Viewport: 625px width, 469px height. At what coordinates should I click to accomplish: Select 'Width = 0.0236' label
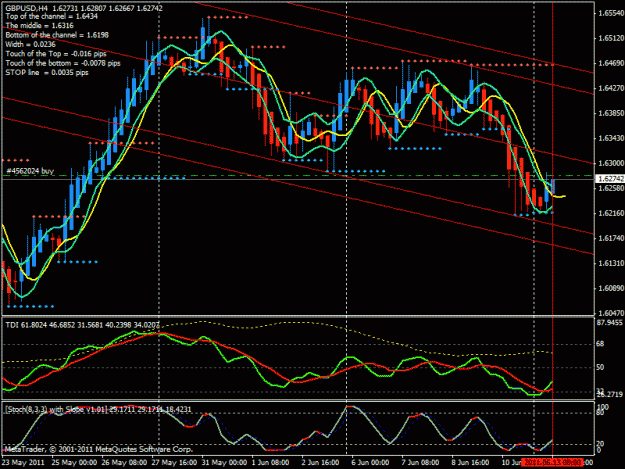click(x=30, y=44)
